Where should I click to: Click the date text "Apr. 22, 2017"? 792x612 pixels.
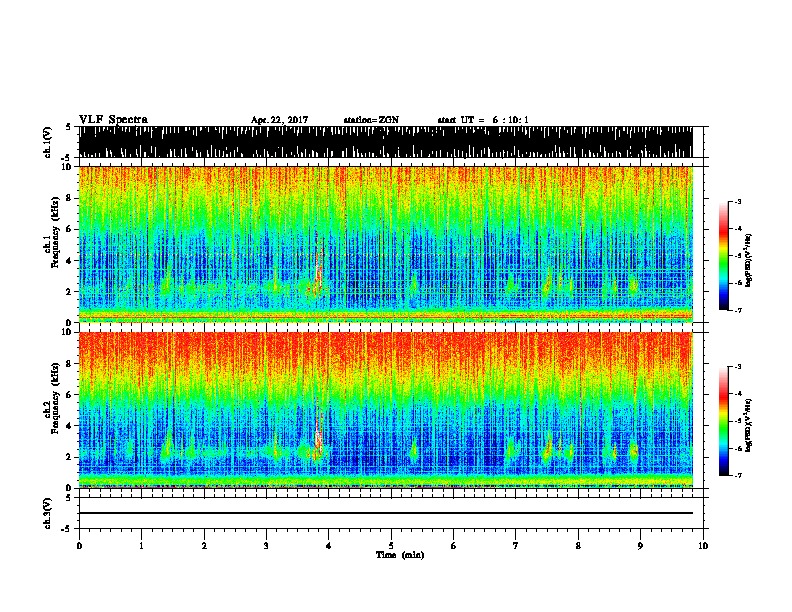(x=279, y=120)
